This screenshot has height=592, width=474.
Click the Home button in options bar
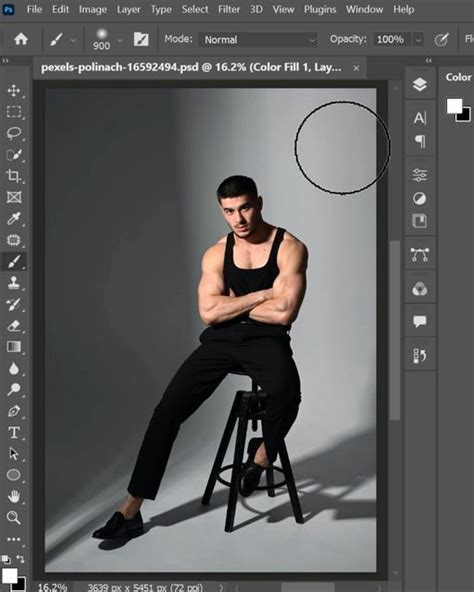(21, 39)
